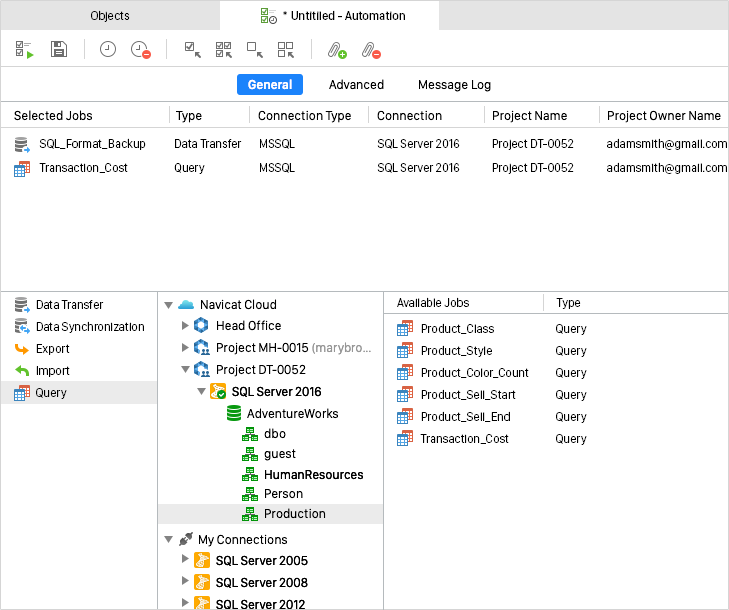729x610 pixels.
Task: Delete task schedule with the red-marked clock icon
Action: pos(140,49)
